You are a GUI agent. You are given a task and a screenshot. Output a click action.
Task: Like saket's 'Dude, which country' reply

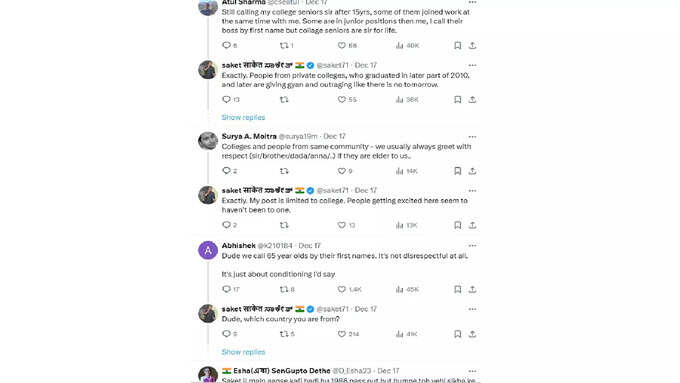(342, 334)
